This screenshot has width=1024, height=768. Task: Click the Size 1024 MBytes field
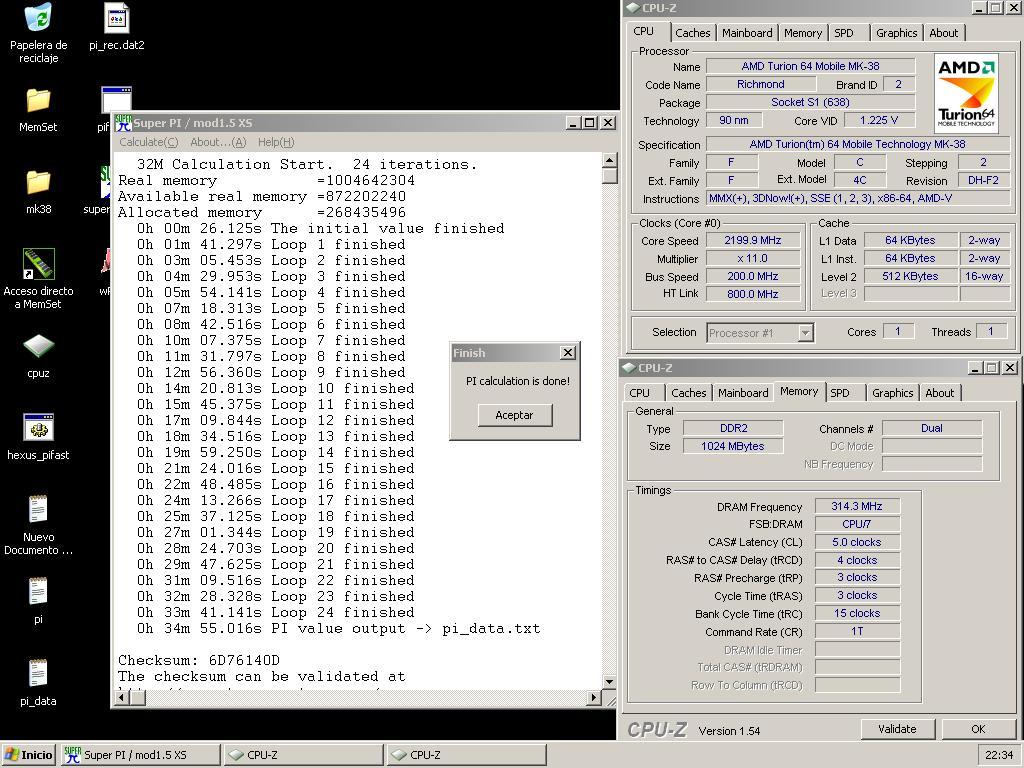click(x=733, y=446)
